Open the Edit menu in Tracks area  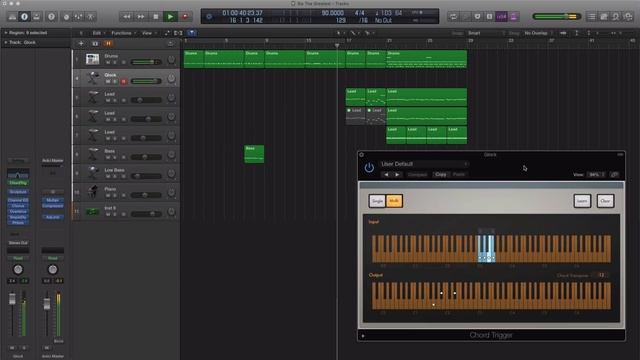pyautogui.click(x=98, y=33)
